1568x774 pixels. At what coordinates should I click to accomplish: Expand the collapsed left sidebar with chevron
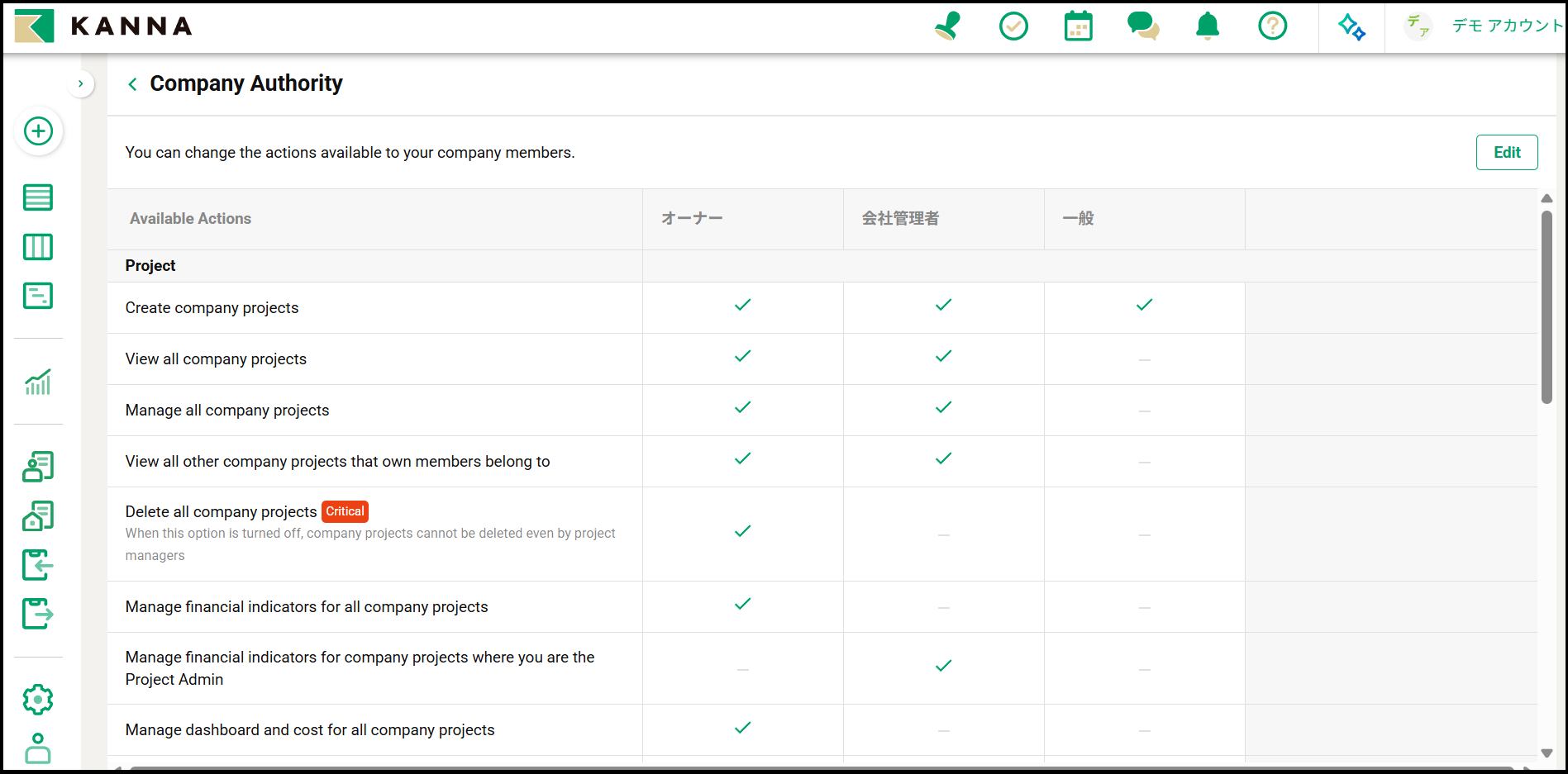click(80, 83)
